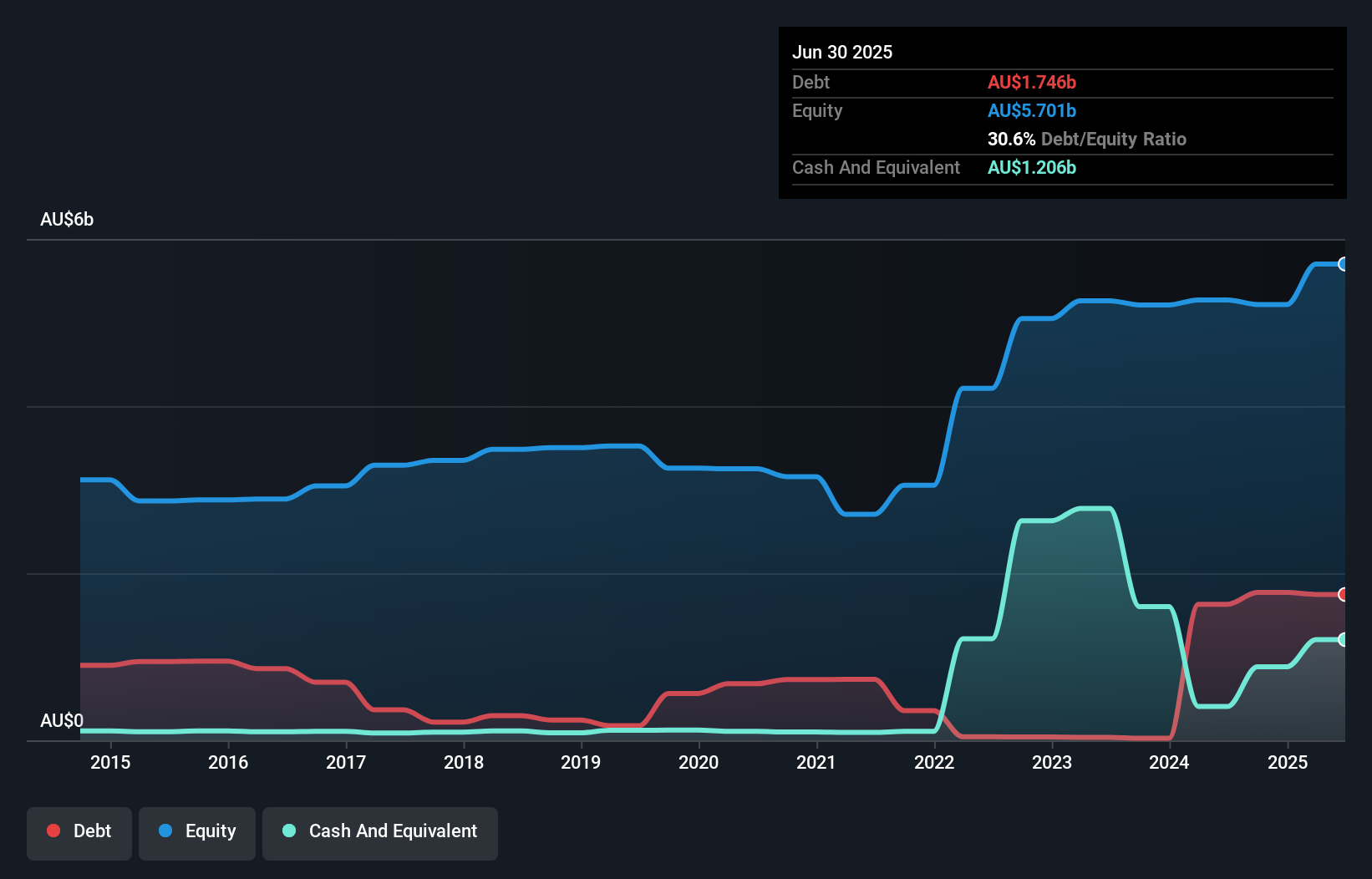The width and height of the screenshot is (1372, 879).
Task: Click the red Debt legend dot
Action: tap(53, 831)
